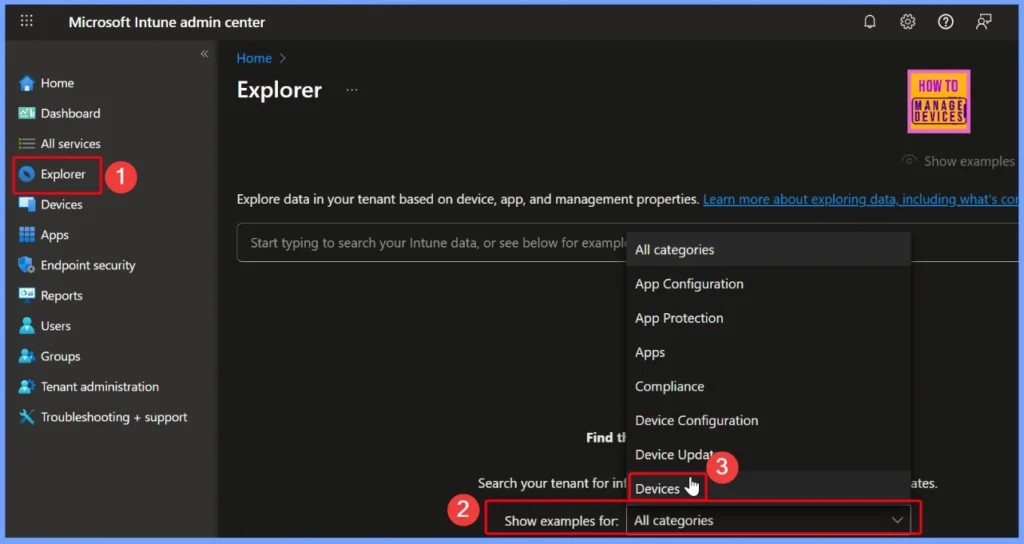Click the Reports icon in sidebar
Image resolution: width=1024 pixels, height=544 pixels.
pos(27,295)
